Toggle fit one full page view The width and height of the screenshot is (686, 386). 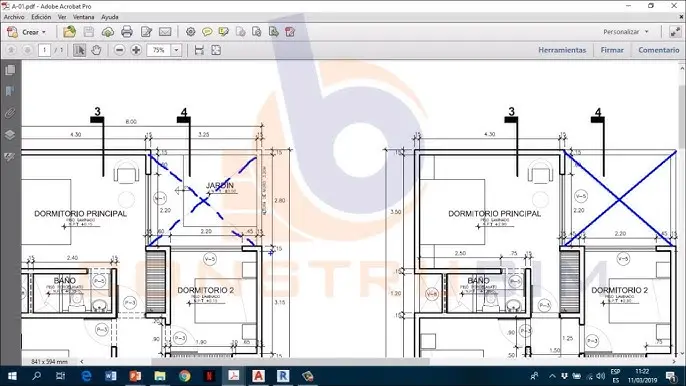tap(216, 50)
